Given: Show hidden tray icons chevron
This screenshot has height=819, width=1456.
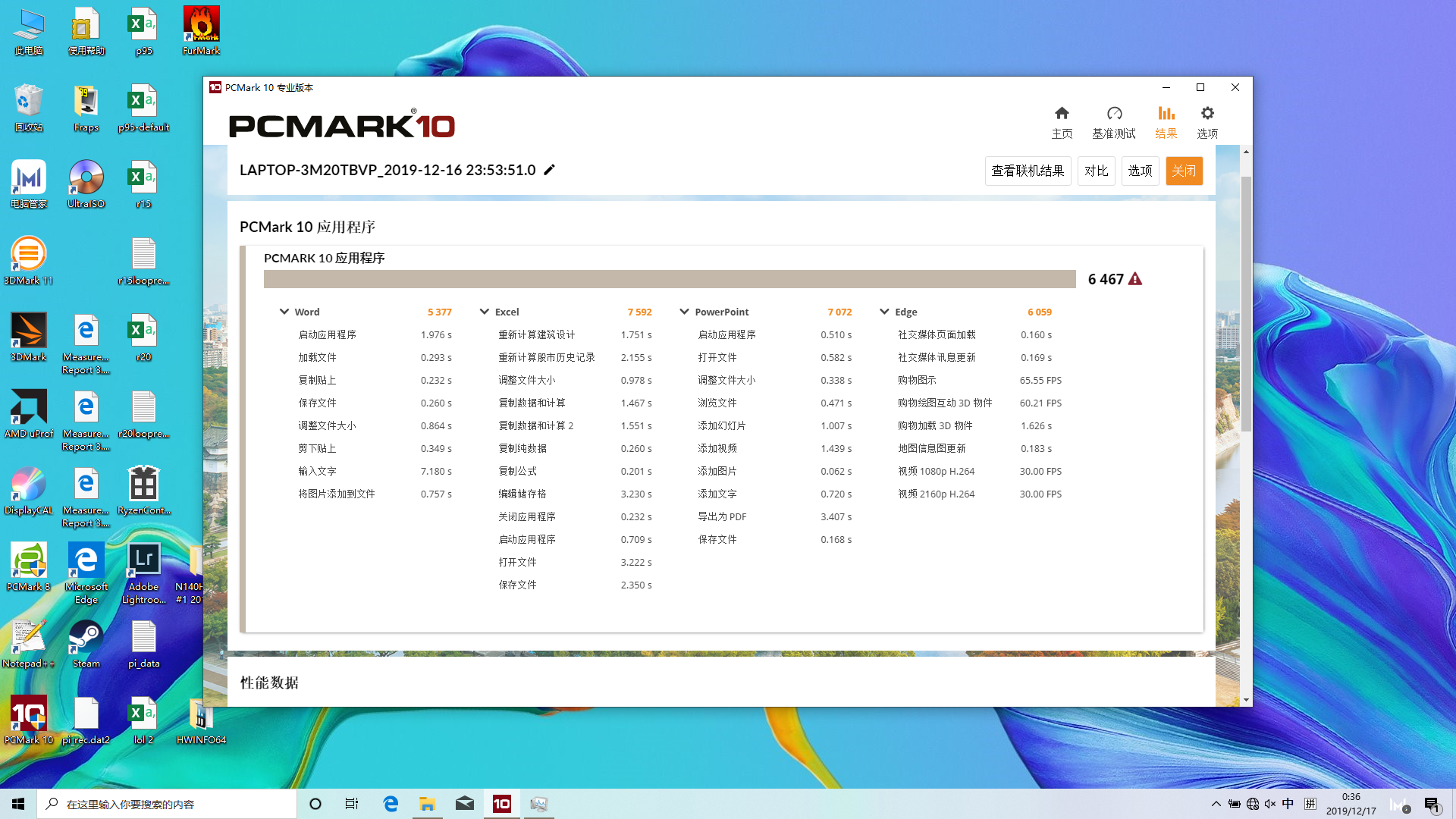Looking at the screenshot, I should point(1216,804).
